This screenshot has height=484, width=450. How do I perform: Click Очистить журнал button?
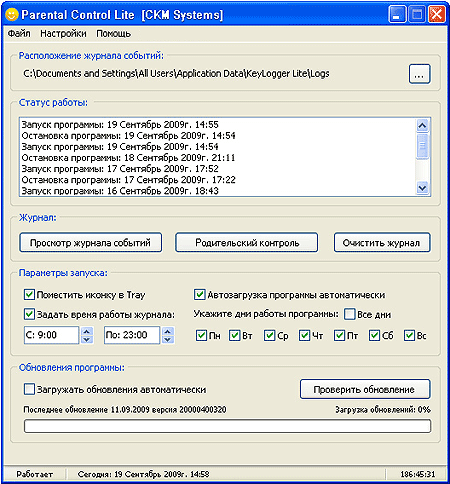382,242
